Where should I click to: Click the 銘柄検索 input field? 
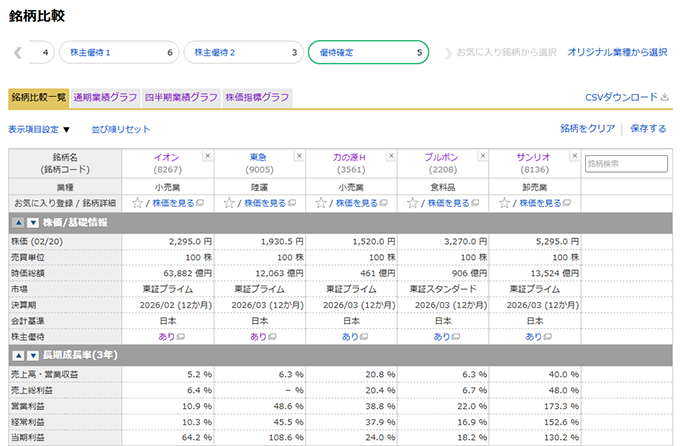tap(626, 164)
